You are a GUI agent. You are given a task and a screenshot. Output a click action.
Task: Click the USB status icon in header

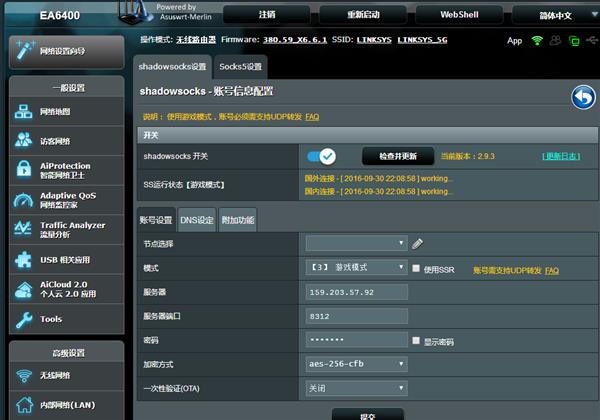pos(592,40)
